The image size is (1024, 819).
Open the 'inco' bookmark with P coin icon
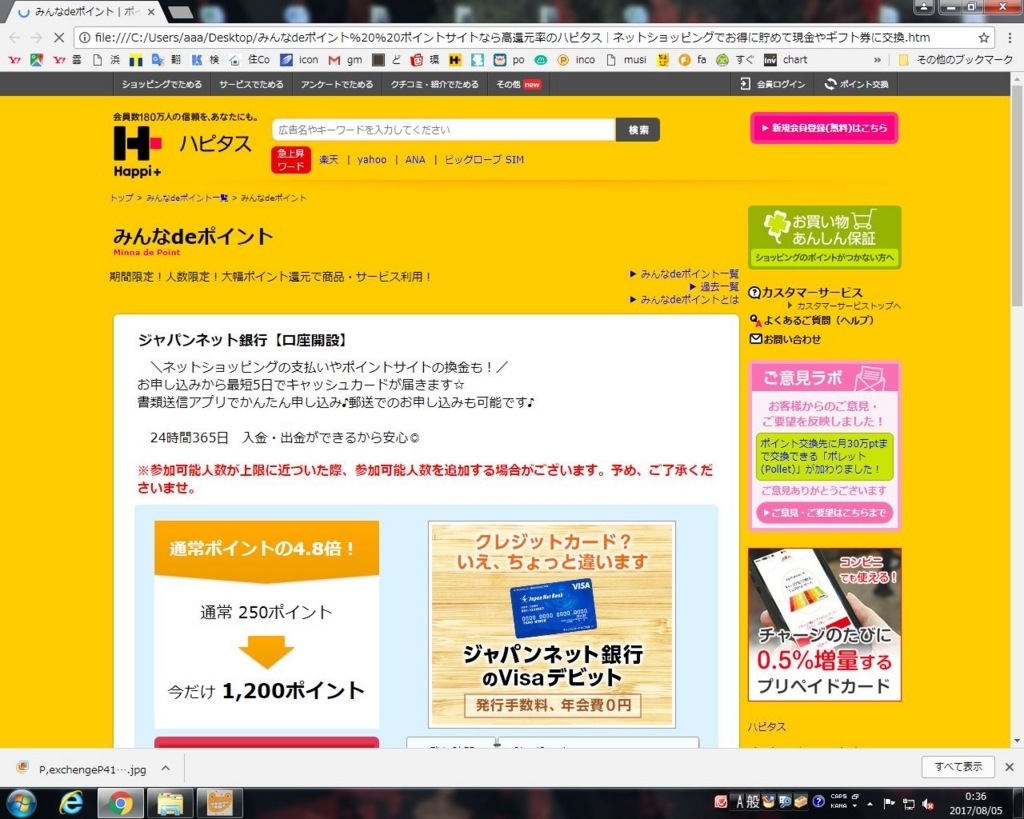(x=576, y=59)
